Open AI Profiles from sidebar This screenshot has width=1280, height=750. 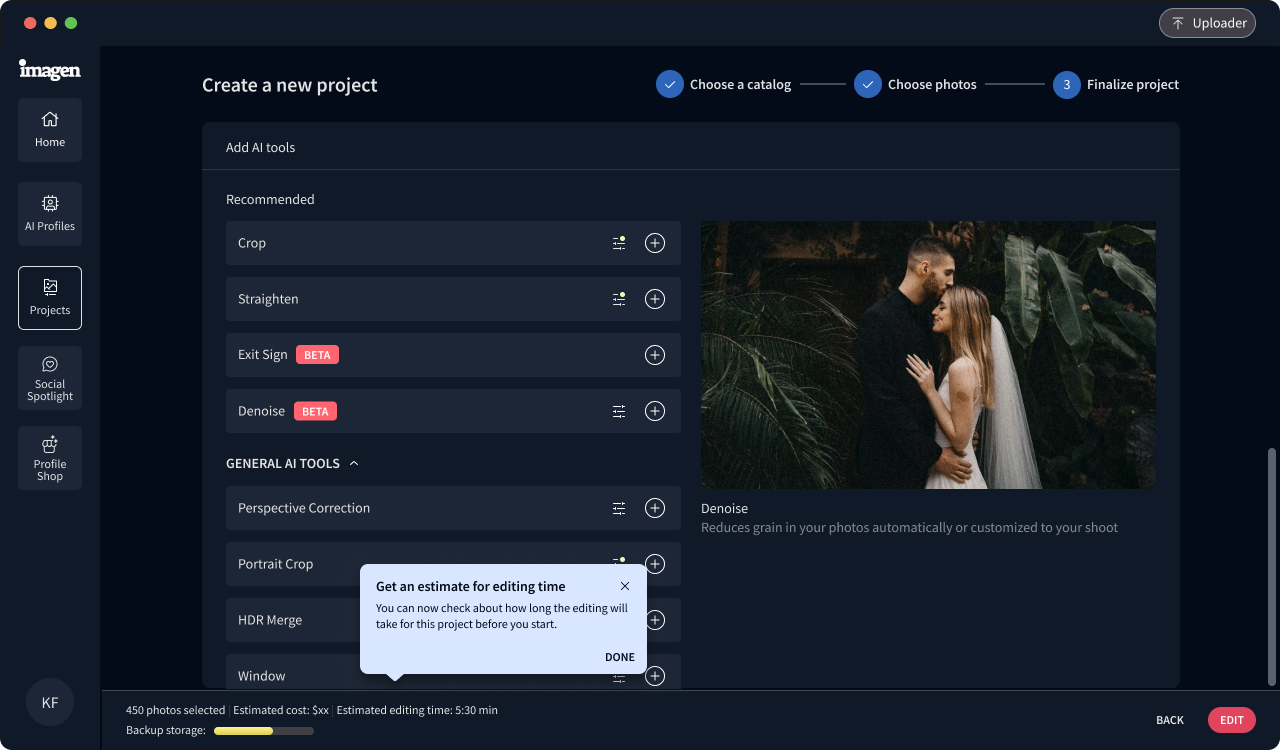tap(50, 214)
